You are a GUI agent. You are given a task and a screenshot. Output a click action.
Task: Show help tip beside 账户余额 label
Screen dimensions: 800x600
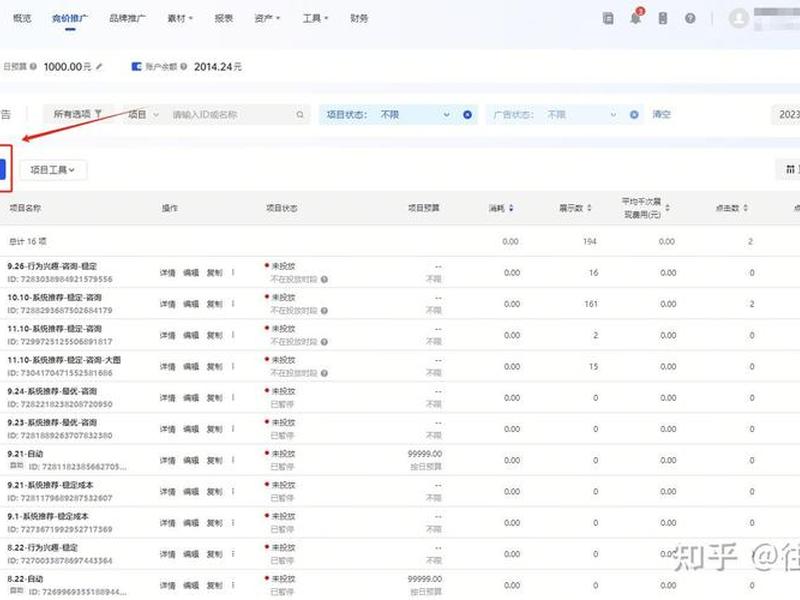tap(184, 66)
